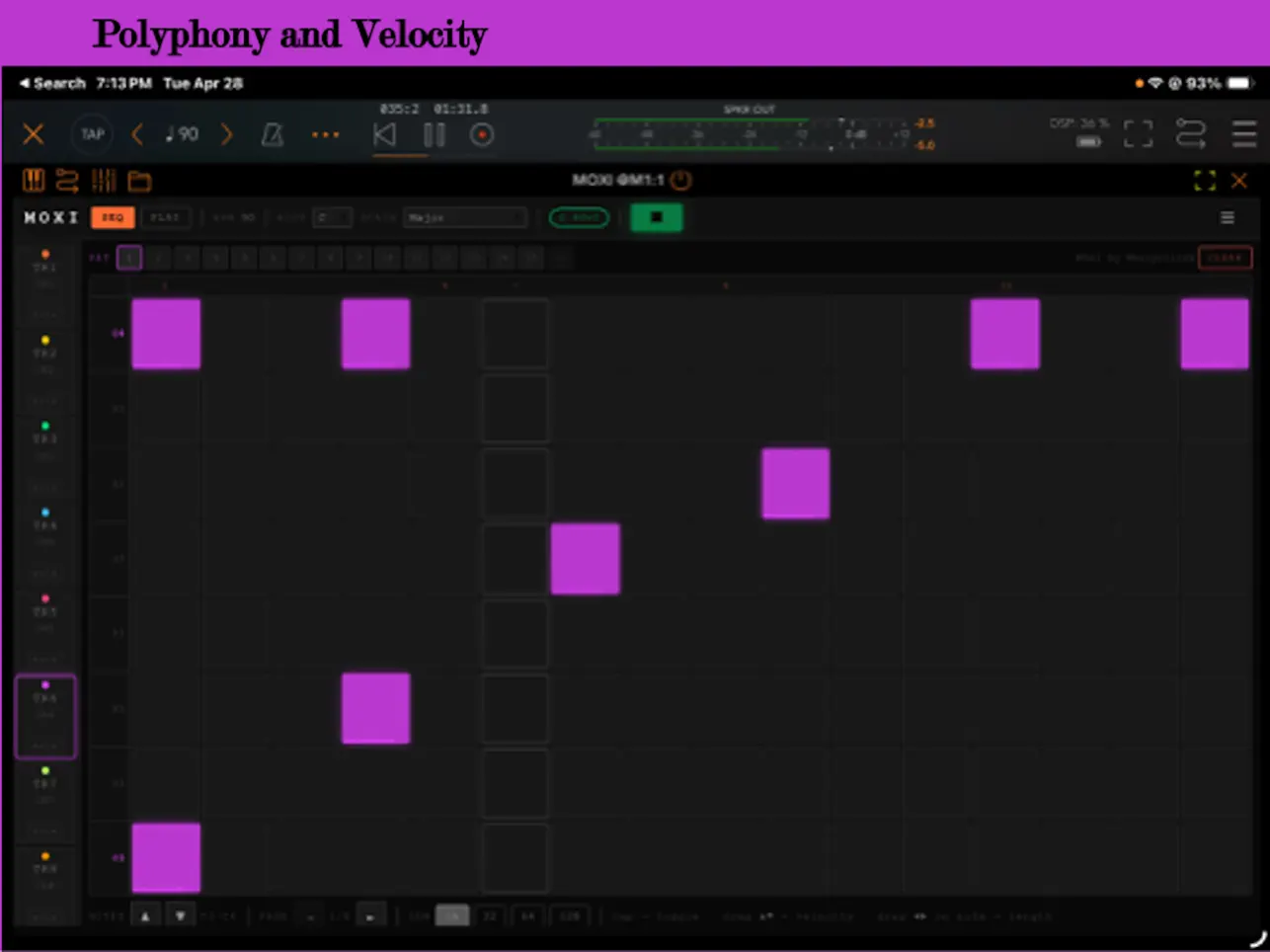Open the hamburger main menu in top bar
This screenshot has width=1270, height=952.
pos(1244,133)
